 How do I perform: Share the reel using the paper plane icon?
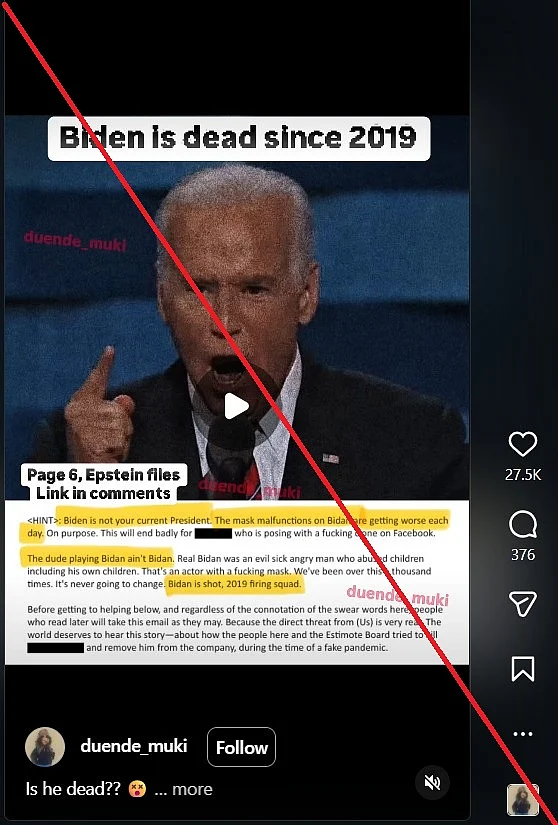(x=523, y=603)
